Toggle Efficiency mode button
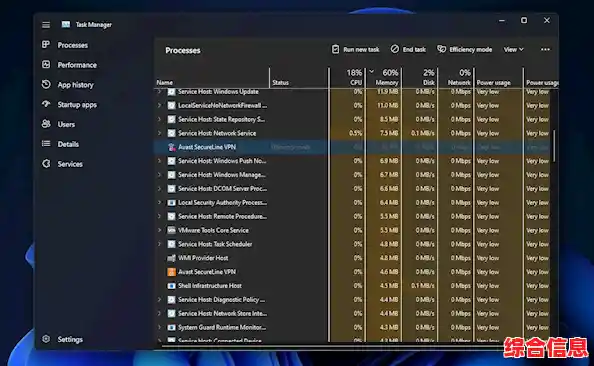The width and height of the screenshot is (594, 366). [464, 50]
